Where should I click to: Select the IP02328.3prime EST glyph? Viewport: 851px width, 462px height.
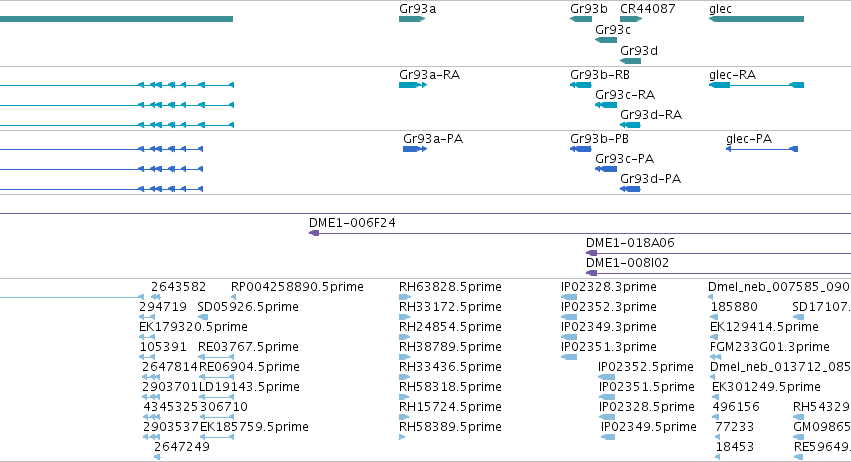(x=569, y=297)
